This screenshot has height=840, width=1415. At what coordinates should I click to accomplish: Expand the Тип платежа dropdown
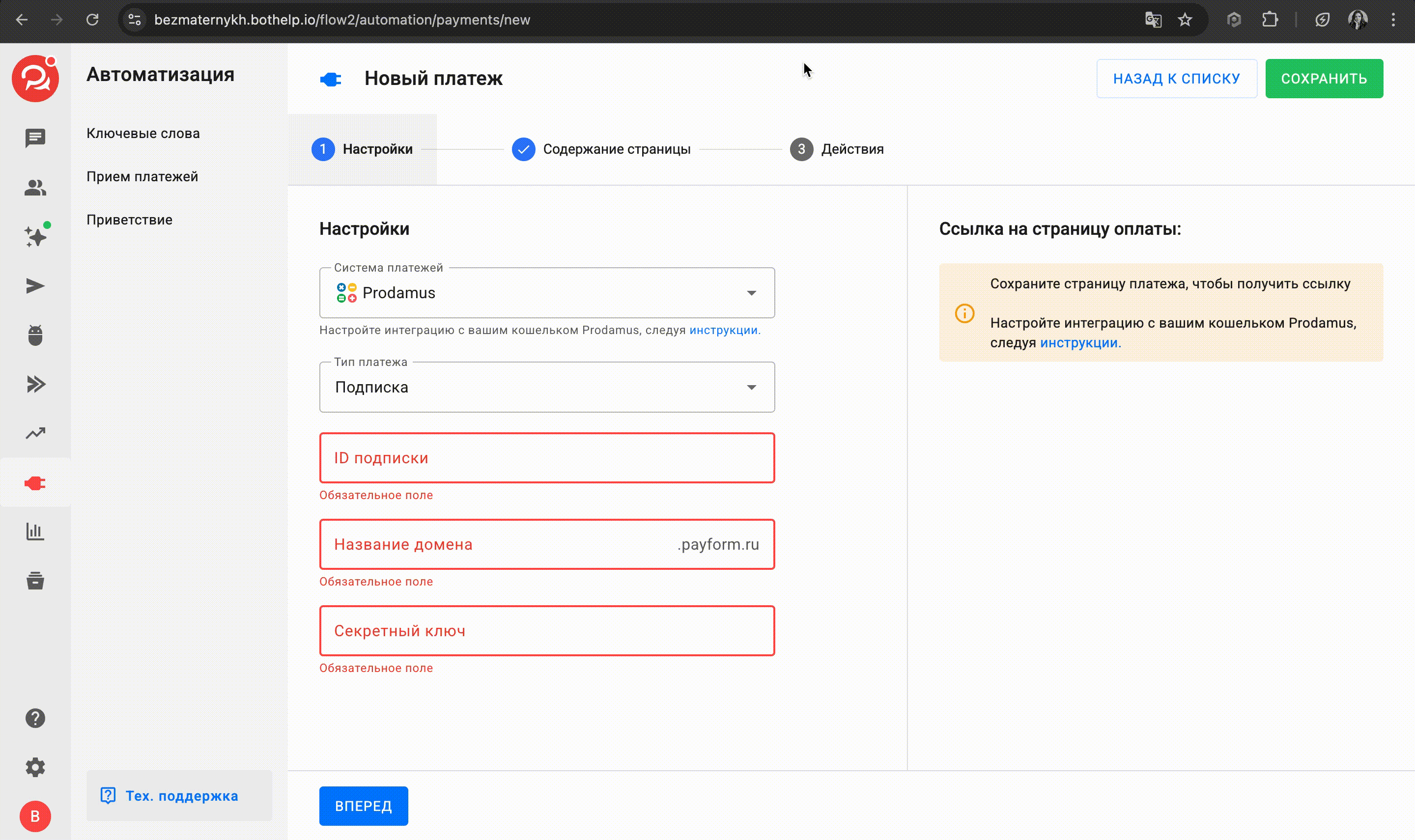click(547, 387)
